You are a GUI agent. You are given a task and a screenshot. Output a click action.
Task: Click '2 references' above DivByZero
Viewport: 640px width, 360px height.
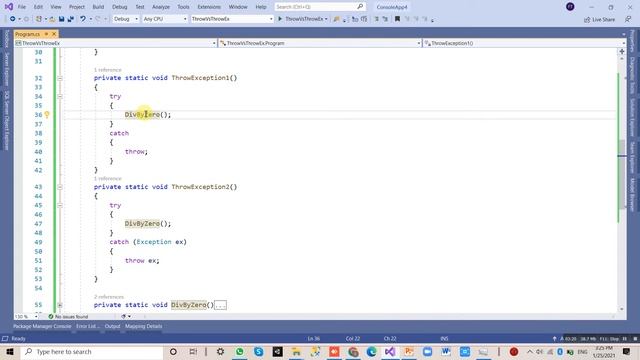pos(109,297)
